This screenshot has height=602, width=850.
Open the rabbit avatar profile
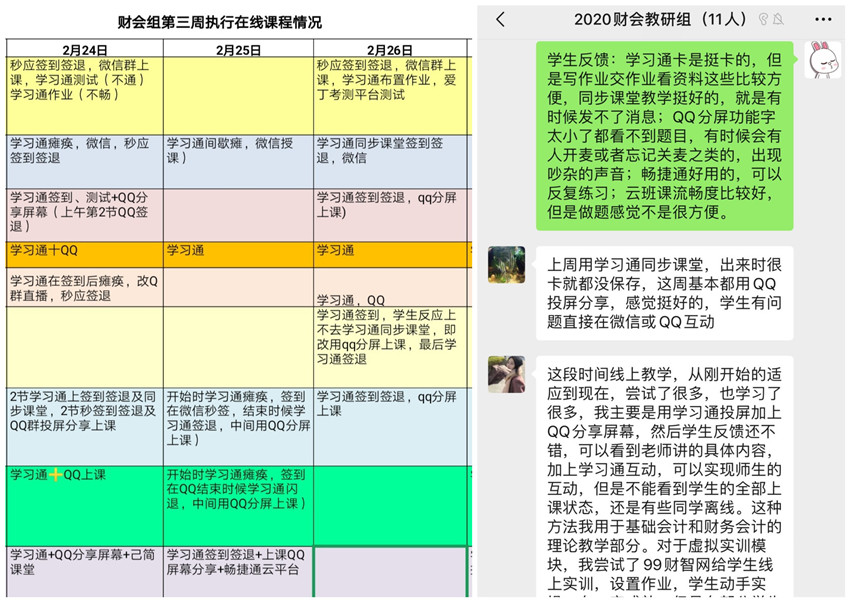tap(822, 60)
